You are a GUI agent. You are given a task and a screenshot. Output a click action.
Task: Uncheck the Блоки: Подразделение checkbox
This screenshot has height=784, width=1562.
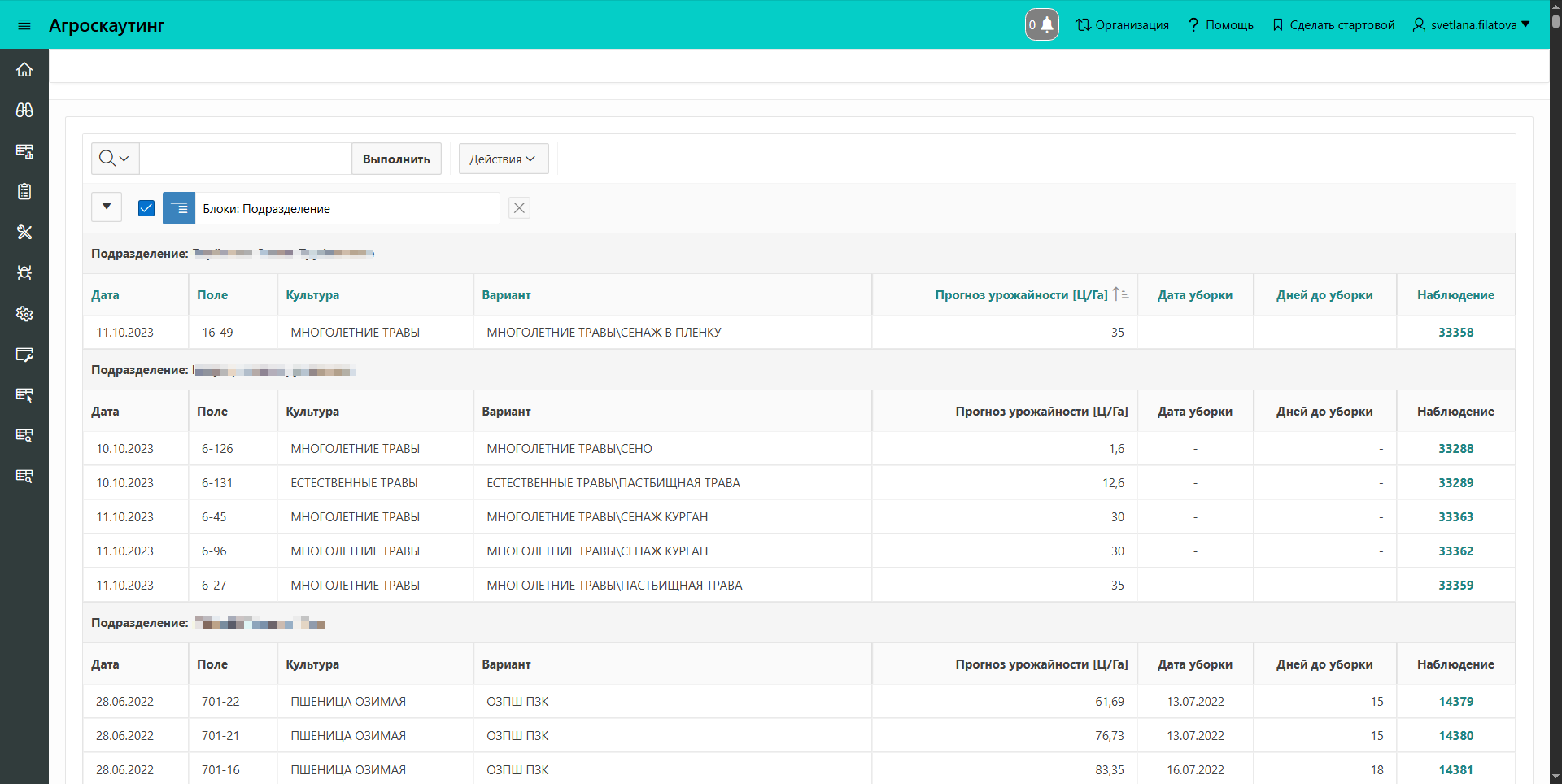pyautogui.click(x=146, y=208)
